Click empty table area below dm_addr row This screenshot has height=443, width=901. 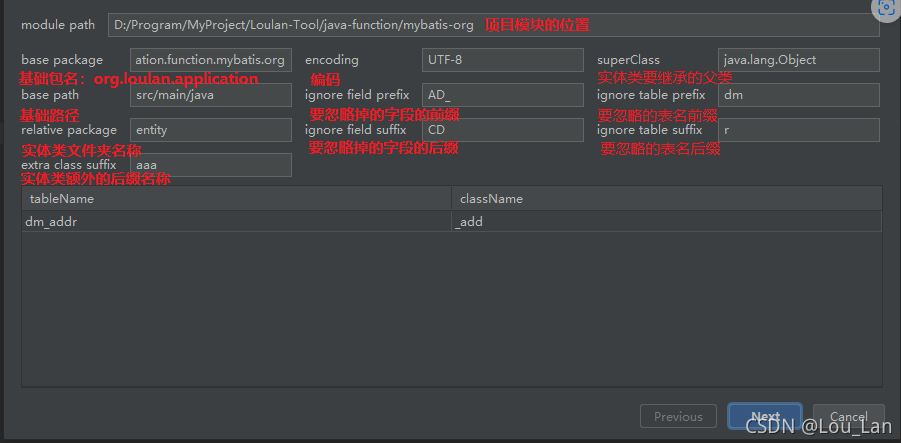450,310
